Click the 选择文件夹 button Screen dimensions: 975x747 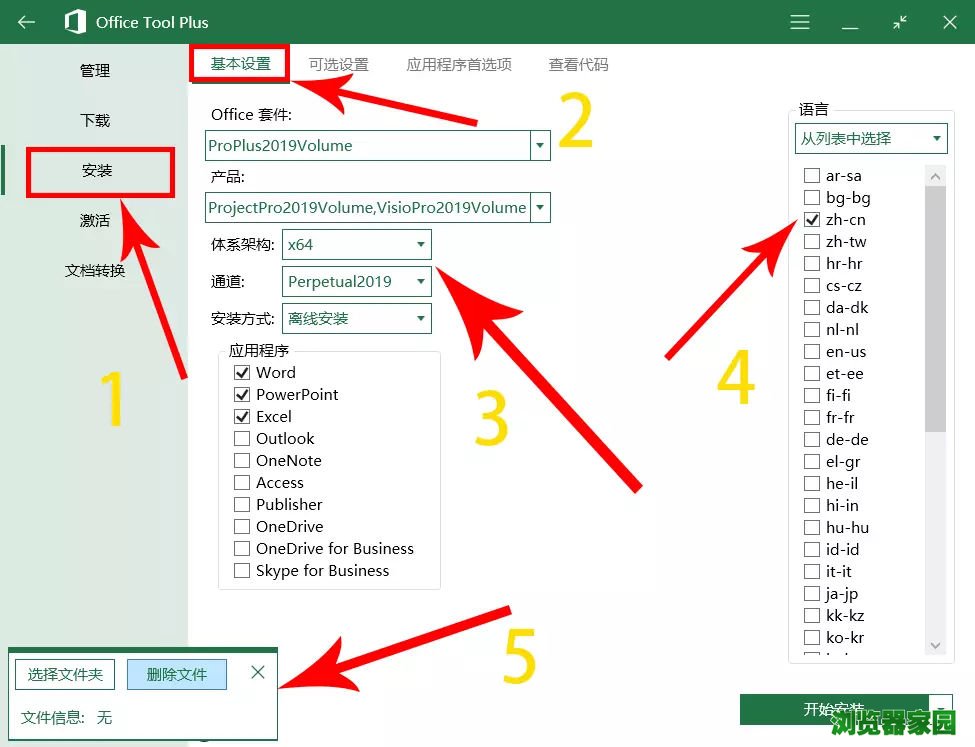point(65,675)
